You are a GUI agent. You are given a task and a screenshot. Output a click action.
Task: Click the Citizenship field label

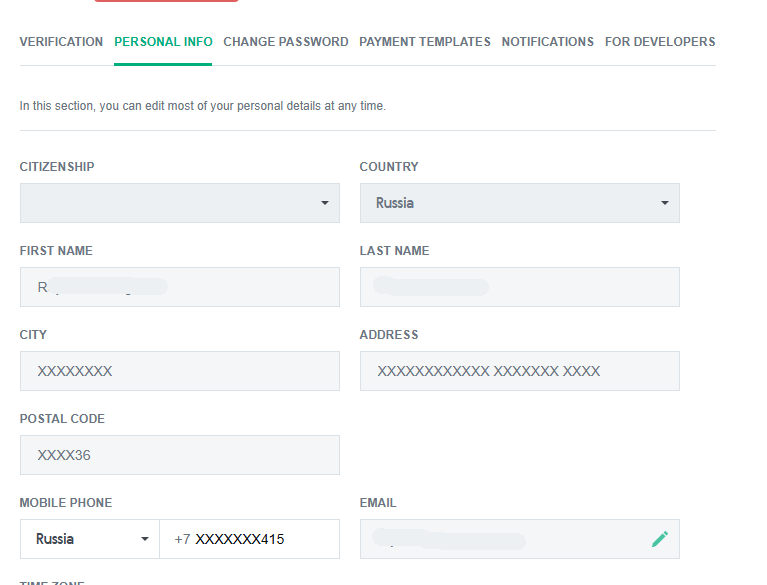(57, 167)
